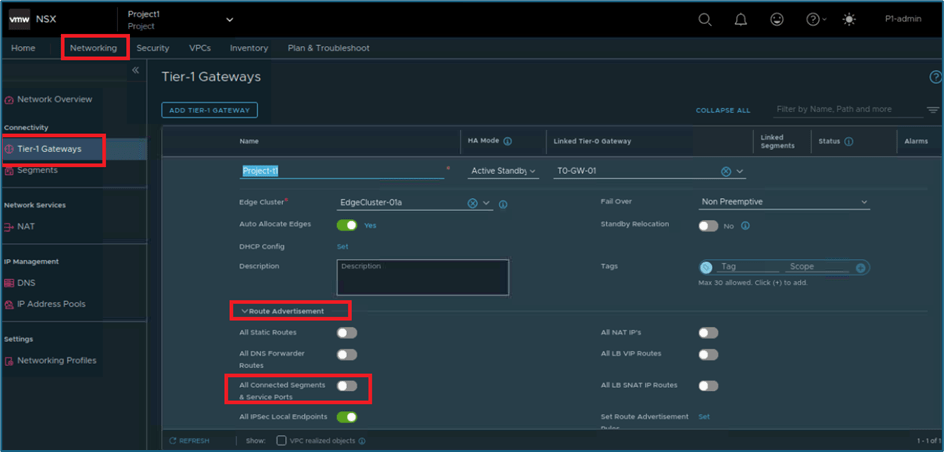Click the ADD TIER-1 GATEWAY button
The image size is (944, 452).
coord(209,110)
